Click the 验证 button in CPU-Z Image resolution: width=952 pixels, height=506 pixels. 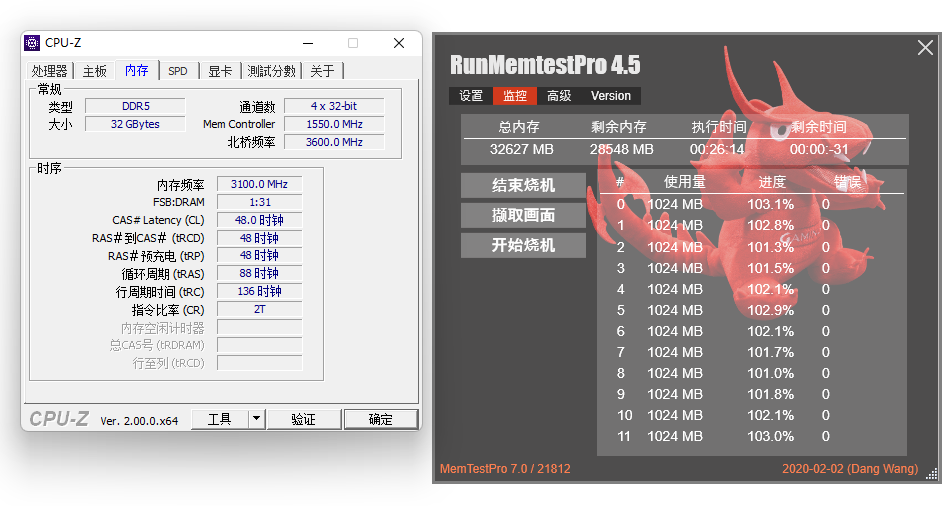coord(304,419)
